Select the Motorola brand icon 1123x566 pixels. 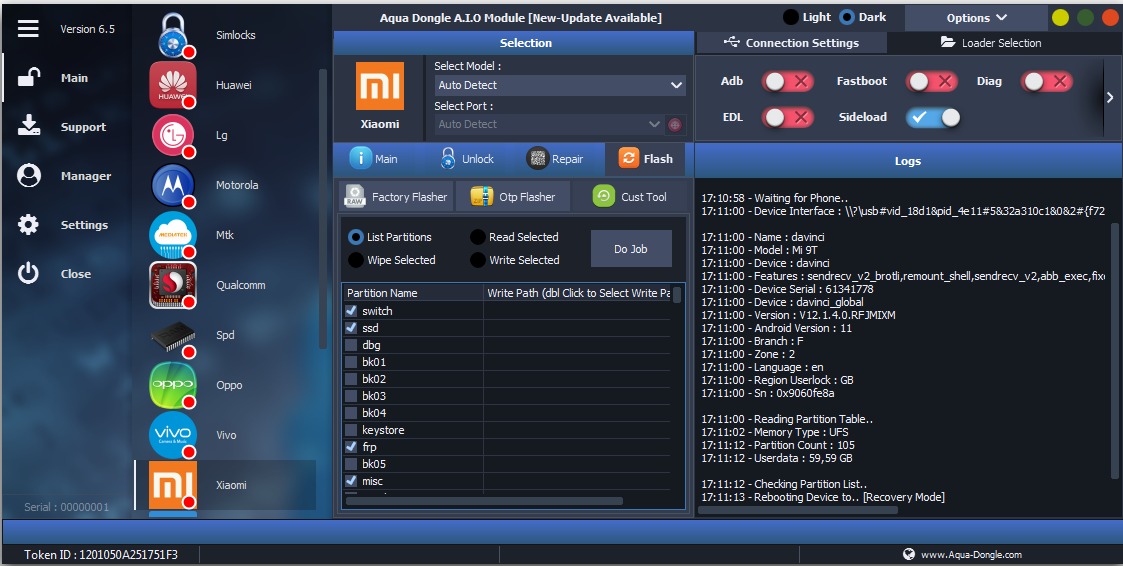pyautogui.click(x=173, y=185)
